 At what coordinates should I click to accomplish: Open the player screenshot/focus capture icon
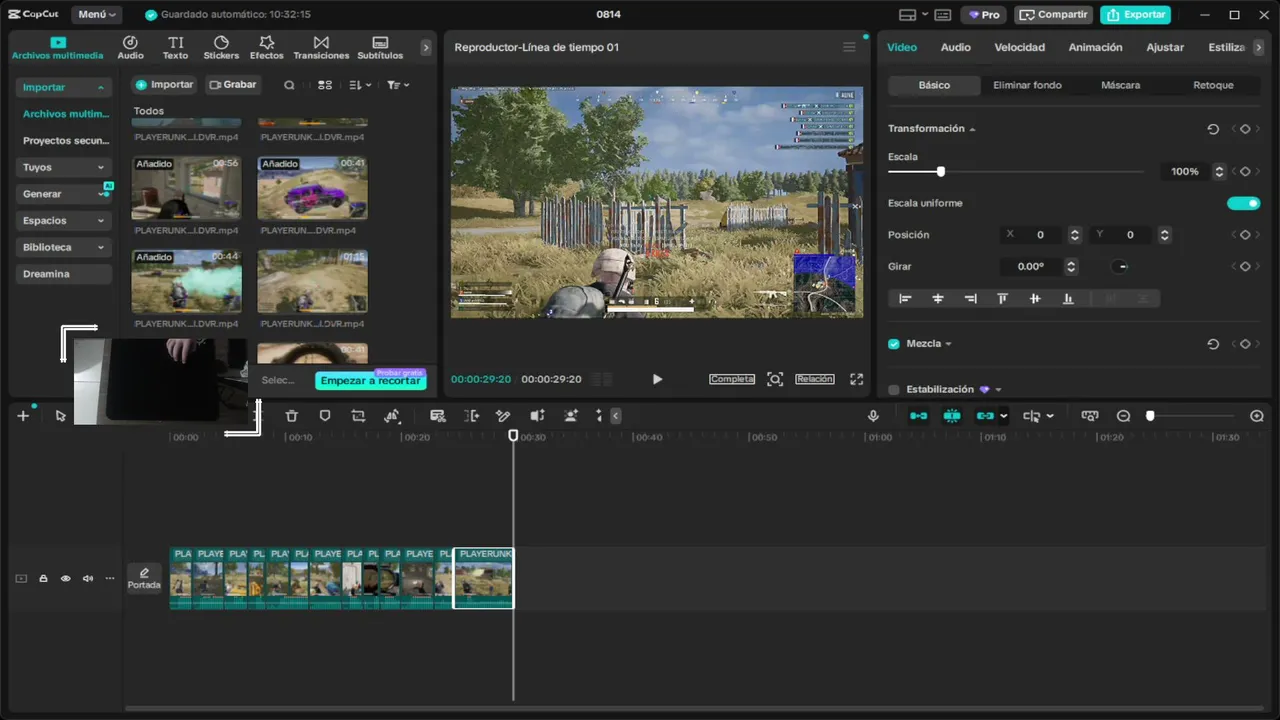point(775,379)
